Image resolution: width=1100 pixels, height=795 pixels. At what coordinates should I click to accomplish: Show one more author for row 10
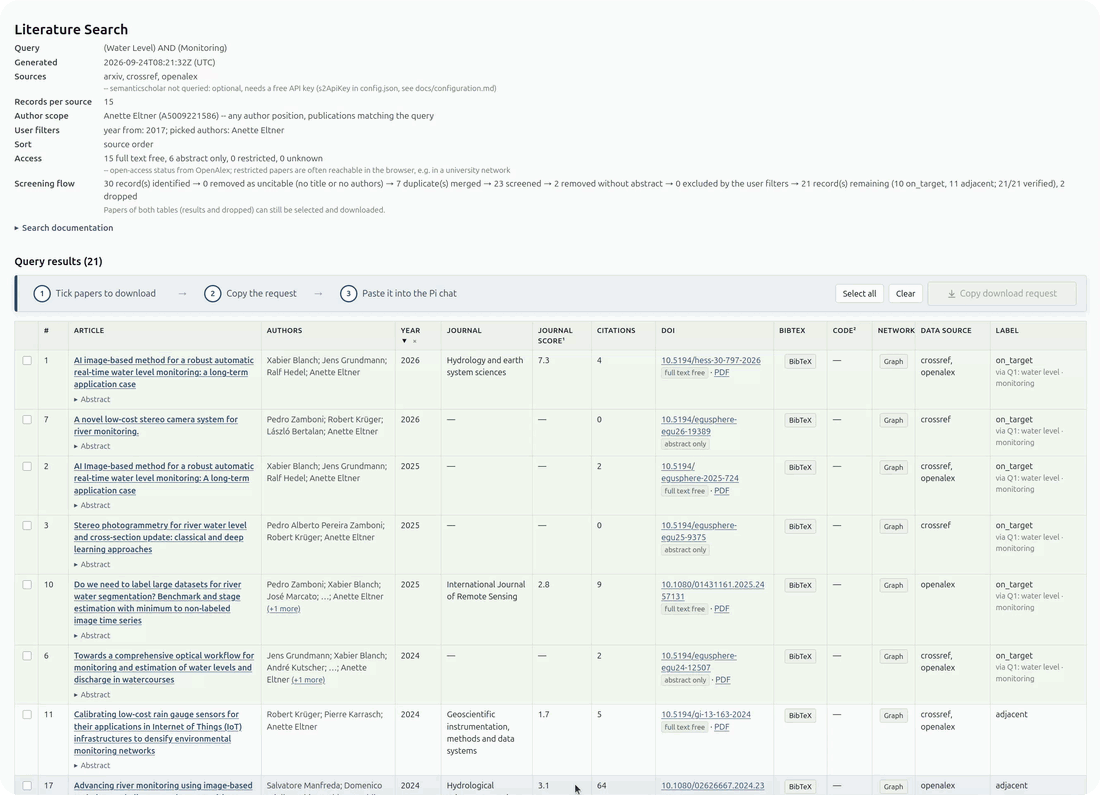(283, 608)
